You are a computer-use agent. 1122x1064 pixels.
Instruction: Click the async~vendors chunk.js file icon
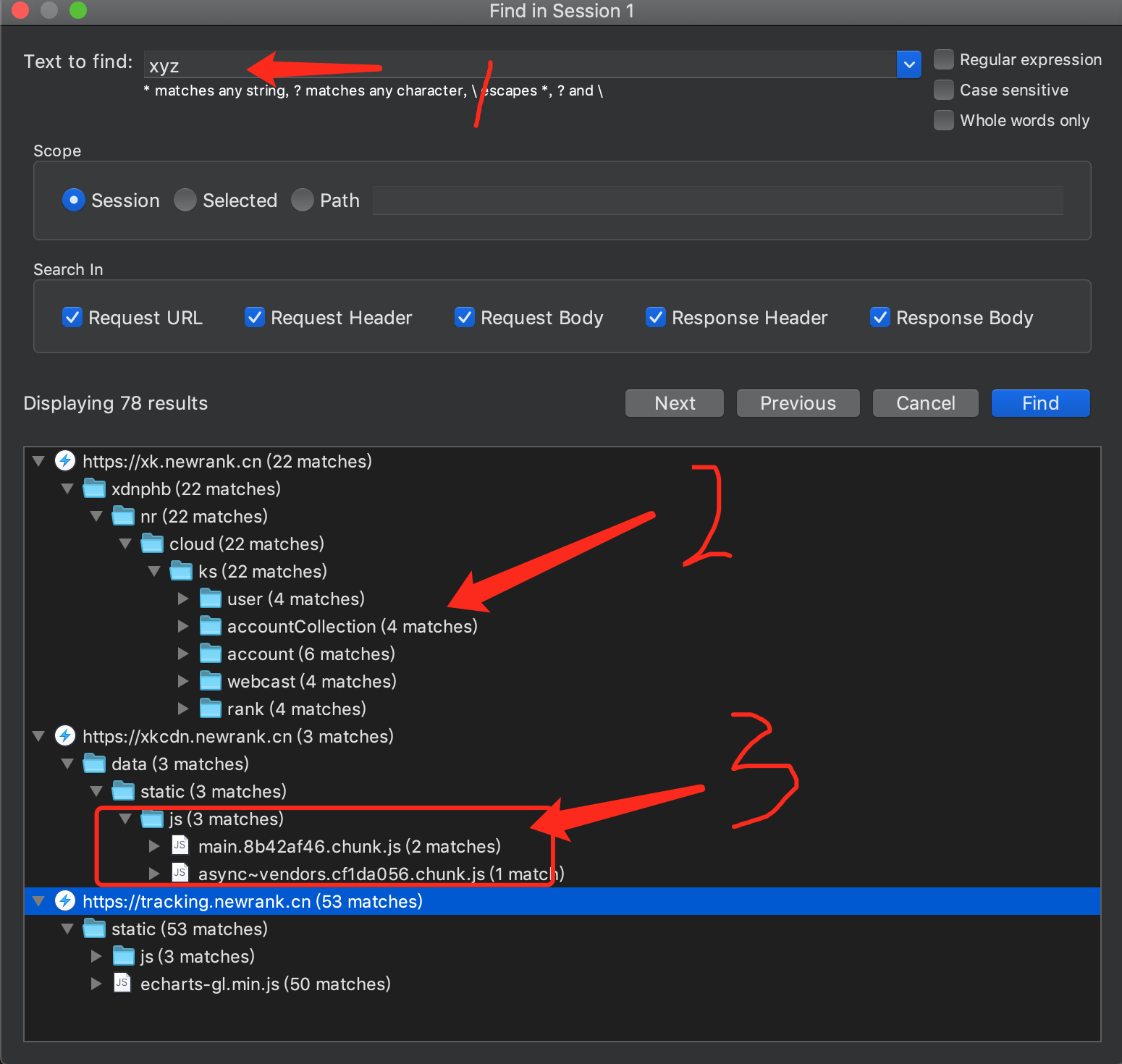point(180,873)
